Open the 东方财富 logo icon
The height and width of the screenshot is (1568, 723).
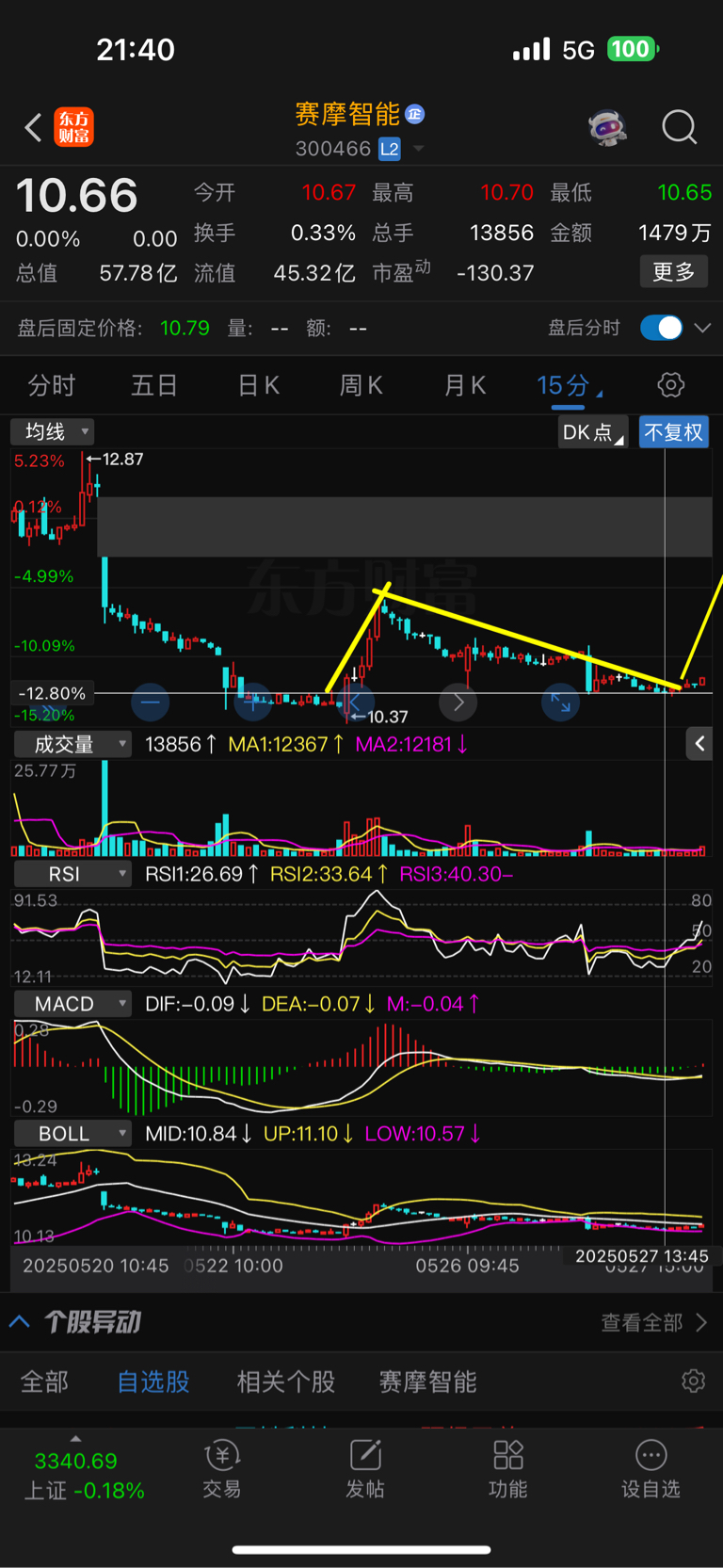click(x=73, y=127)
